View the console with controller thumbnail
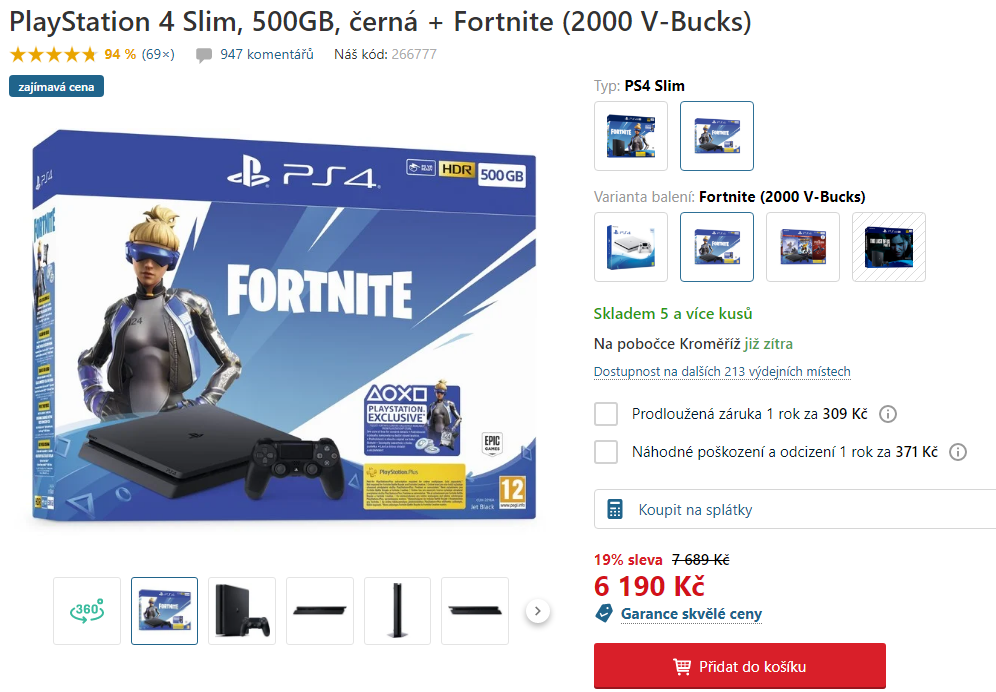The image size is (996, 692). tap(242, 611)
